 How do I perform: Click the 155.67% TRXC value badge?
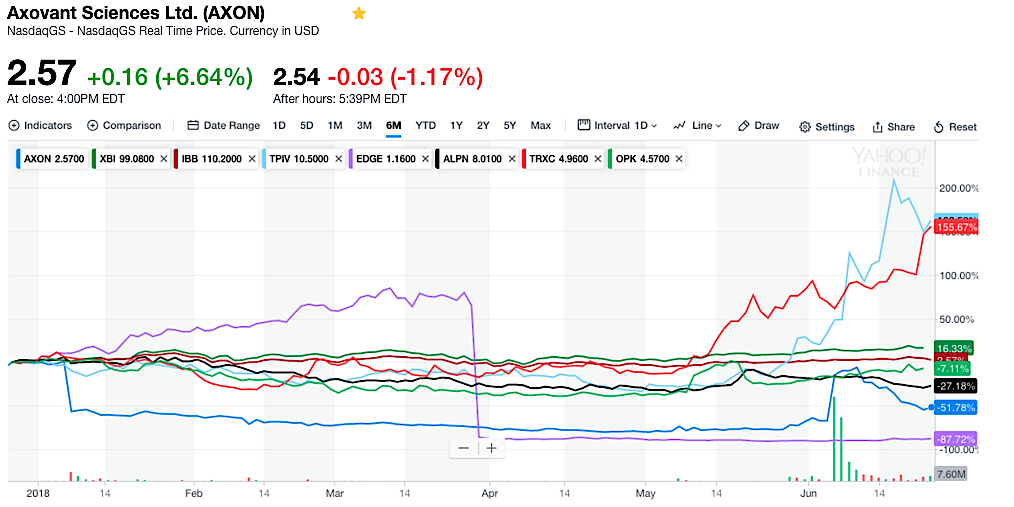[x=956, y=228]
